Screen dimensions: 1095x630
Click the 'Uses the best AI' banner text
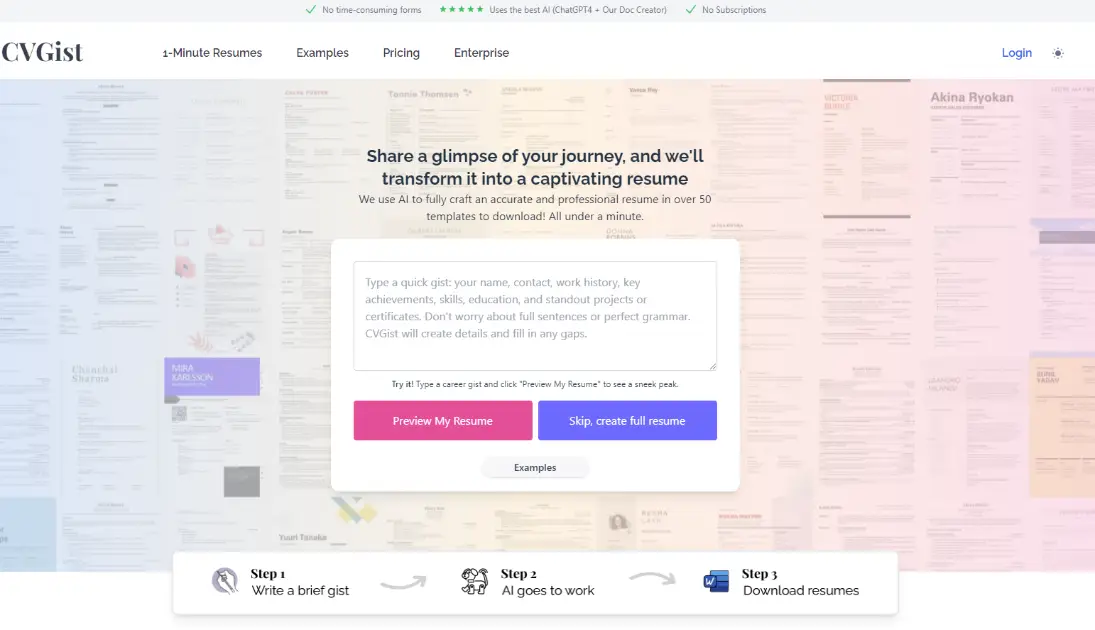point(578,10)
